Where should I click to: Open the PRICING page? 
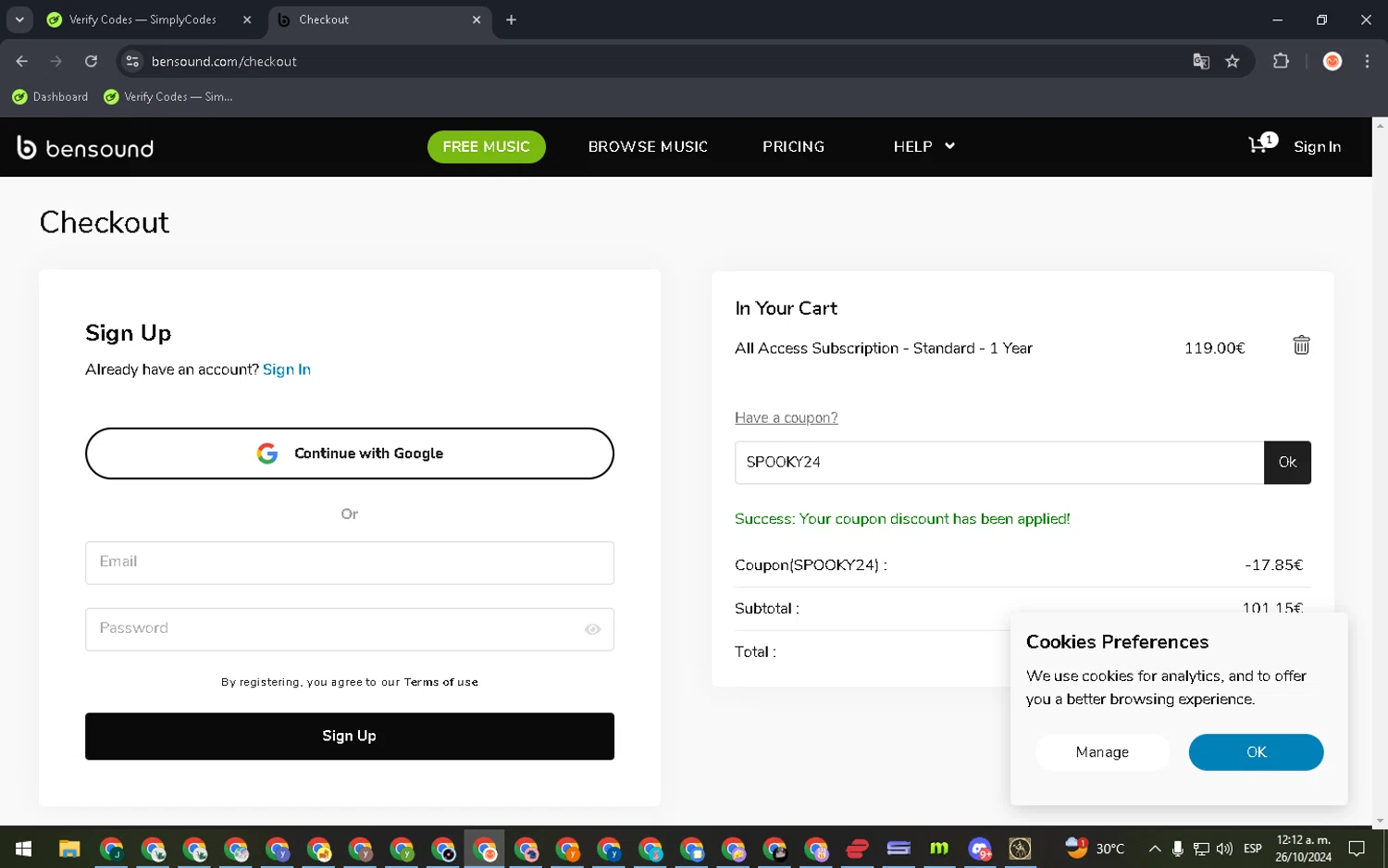[793, 146]
